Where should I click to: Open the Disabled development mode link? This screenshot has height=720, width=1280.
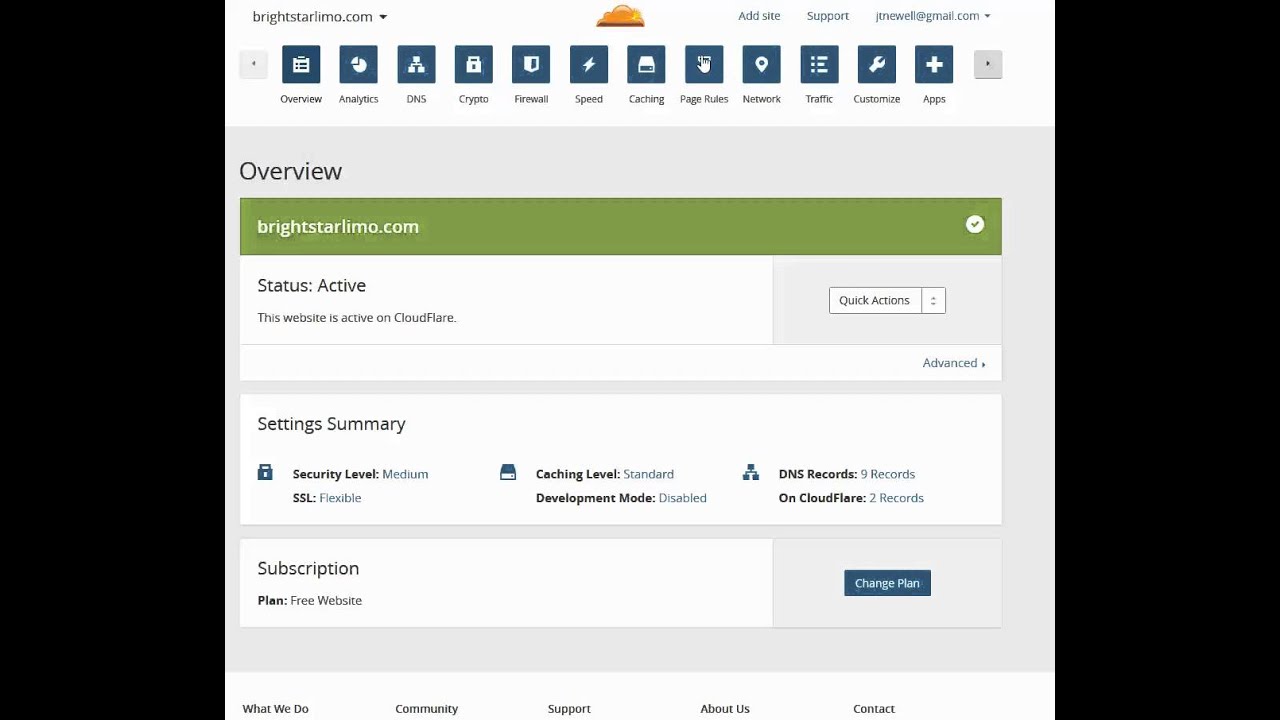click(x=682, y=498)
